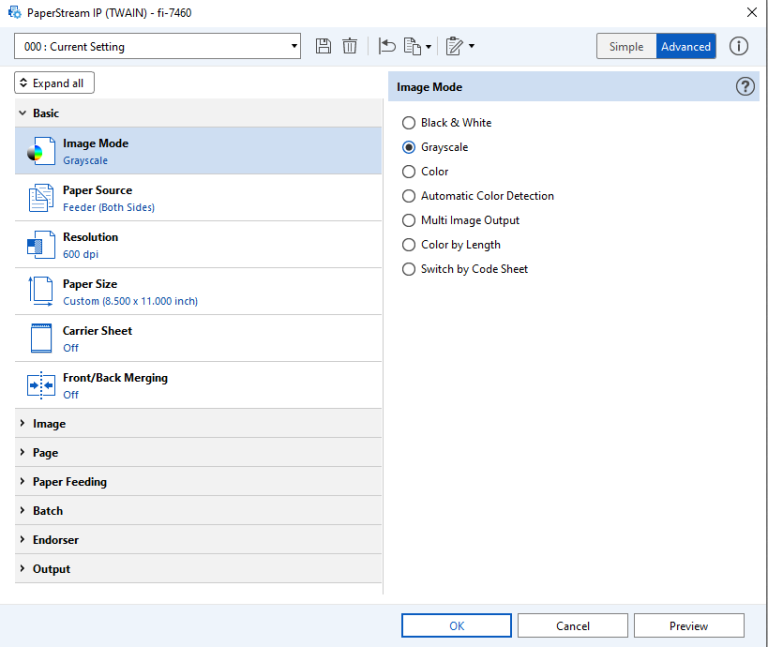Click the restore defaults arrow icon
The width and height of the screenshot is (768, 647).
[387, 46]
